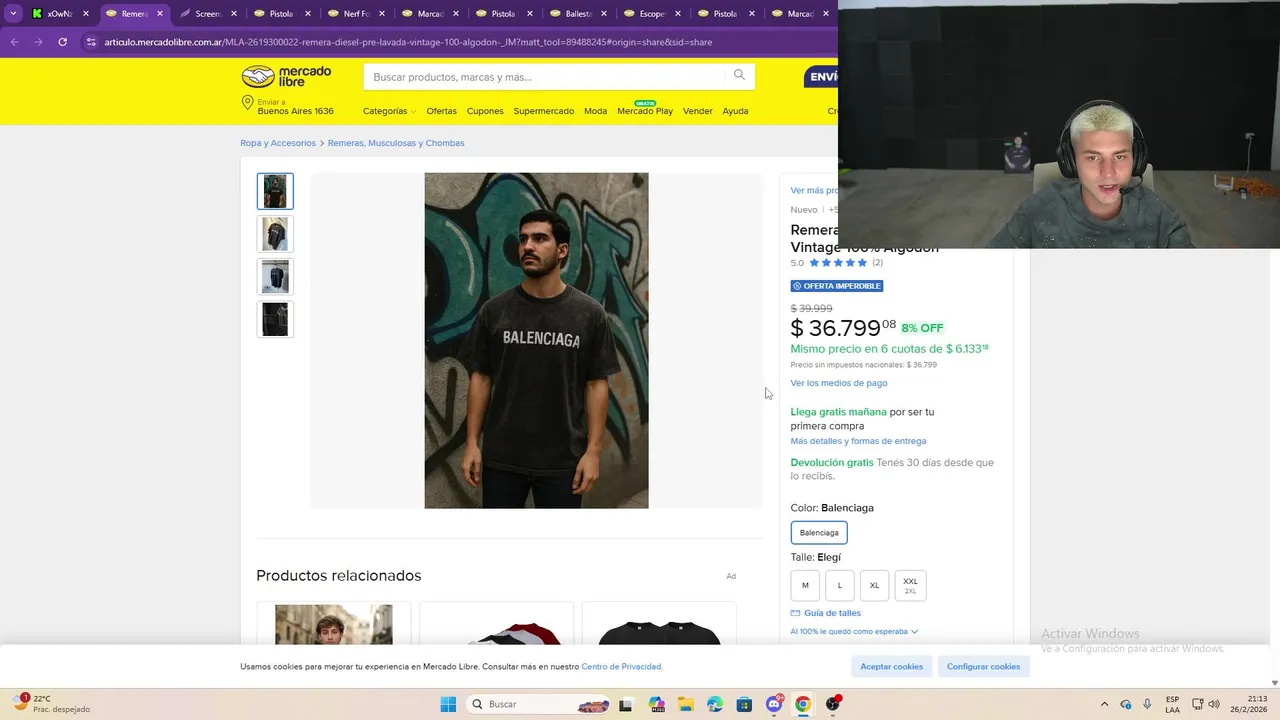Click the Windows taskbar Buscar search box
1280x720 pixels.
540,704
